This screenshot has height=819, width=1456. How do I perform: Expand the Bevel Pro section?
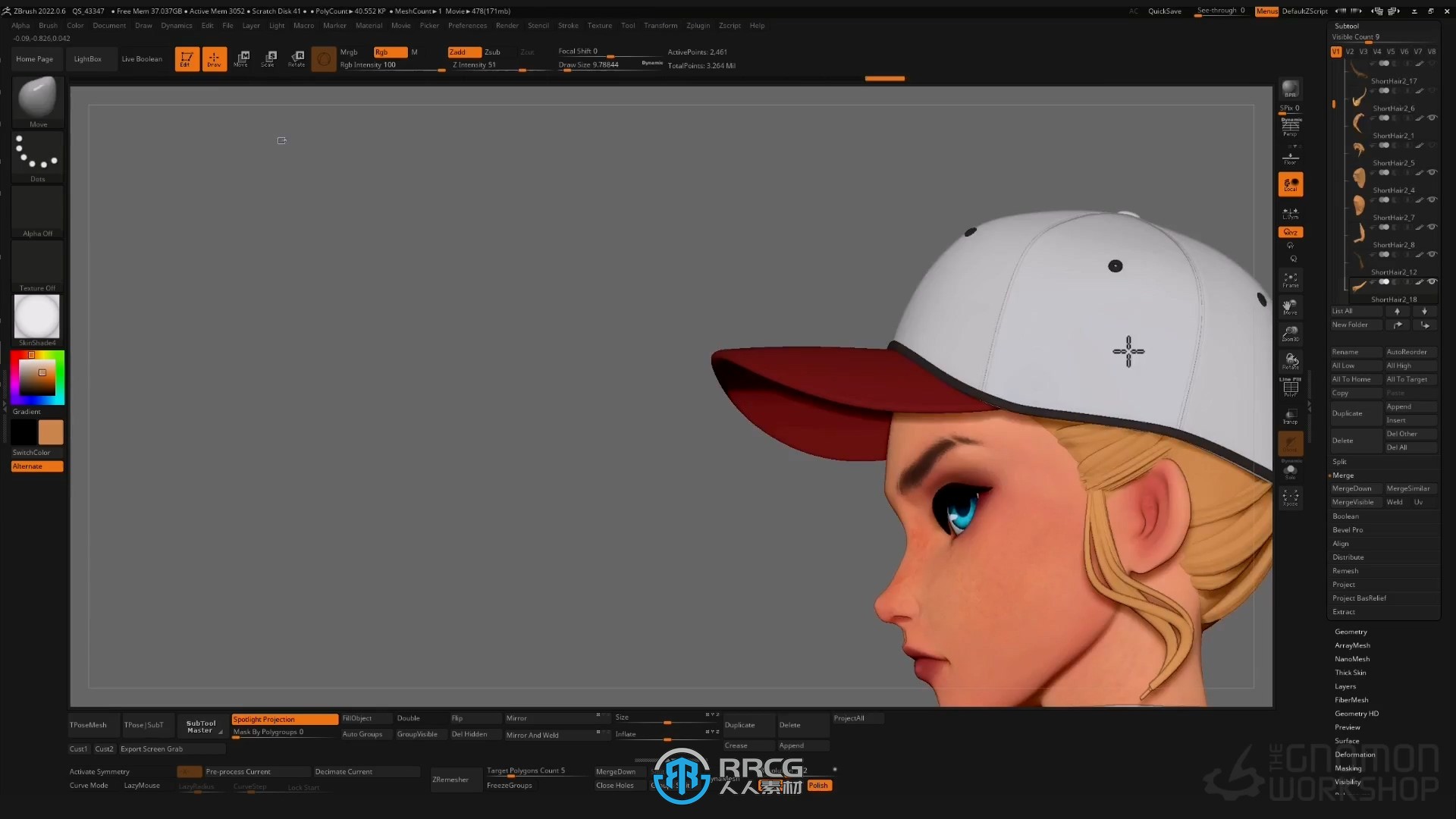click(1348, 529)
